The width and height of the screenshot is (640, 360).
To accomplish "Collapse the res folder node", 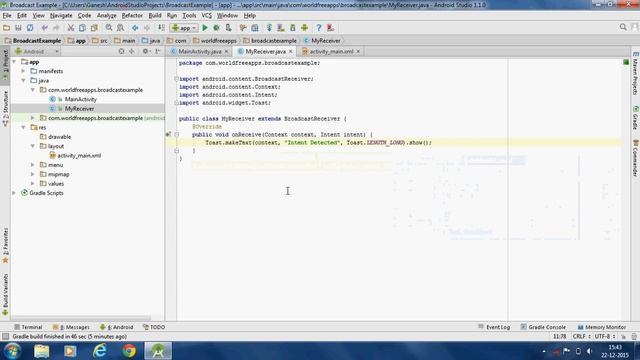I will click(23, 127).
